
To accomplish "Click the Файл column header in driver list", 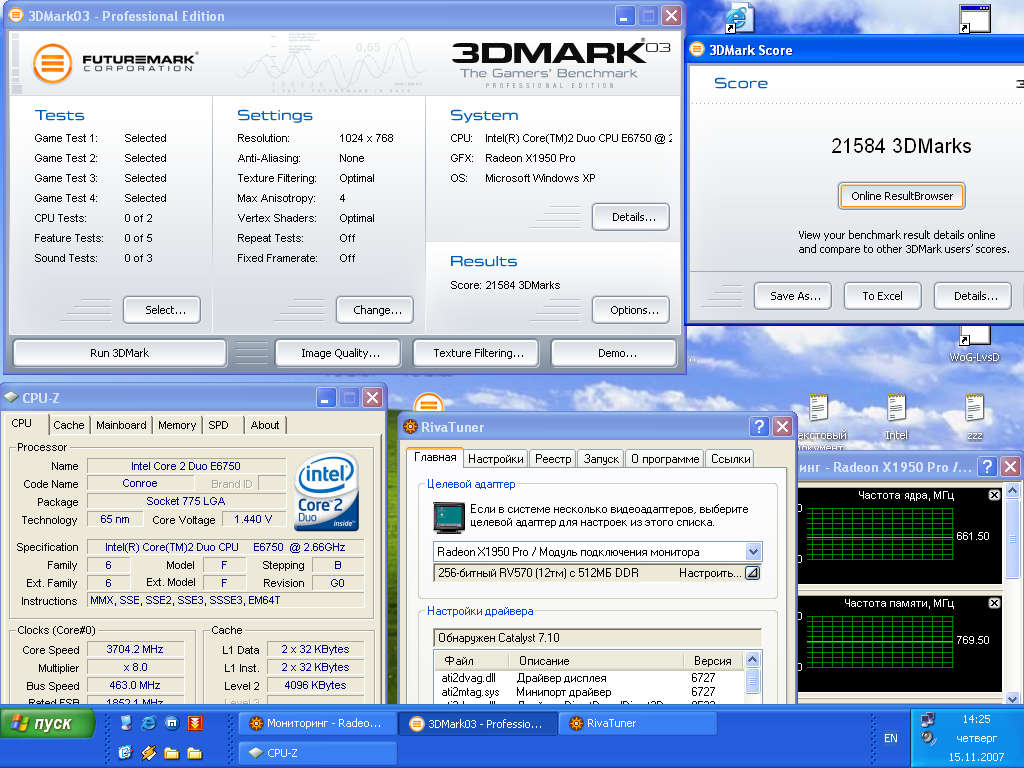I will pos(473,661).
